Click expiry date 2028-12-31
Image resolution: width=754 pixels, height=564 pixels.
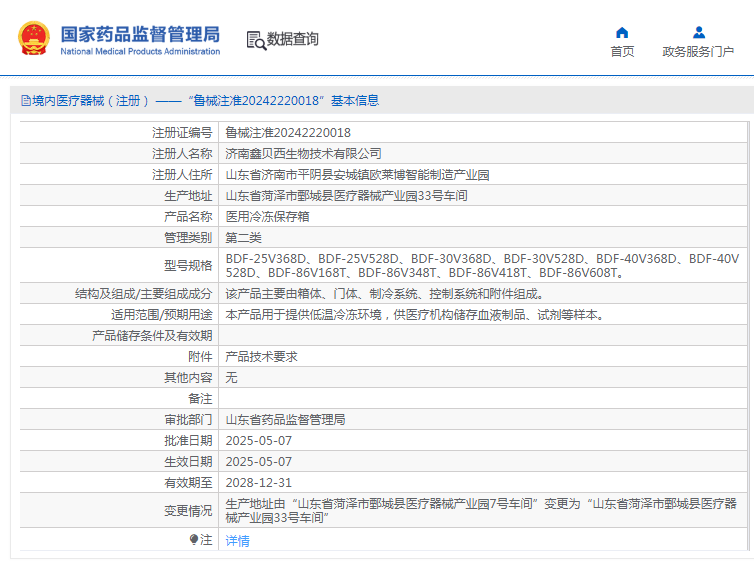[x=259, y=483]
